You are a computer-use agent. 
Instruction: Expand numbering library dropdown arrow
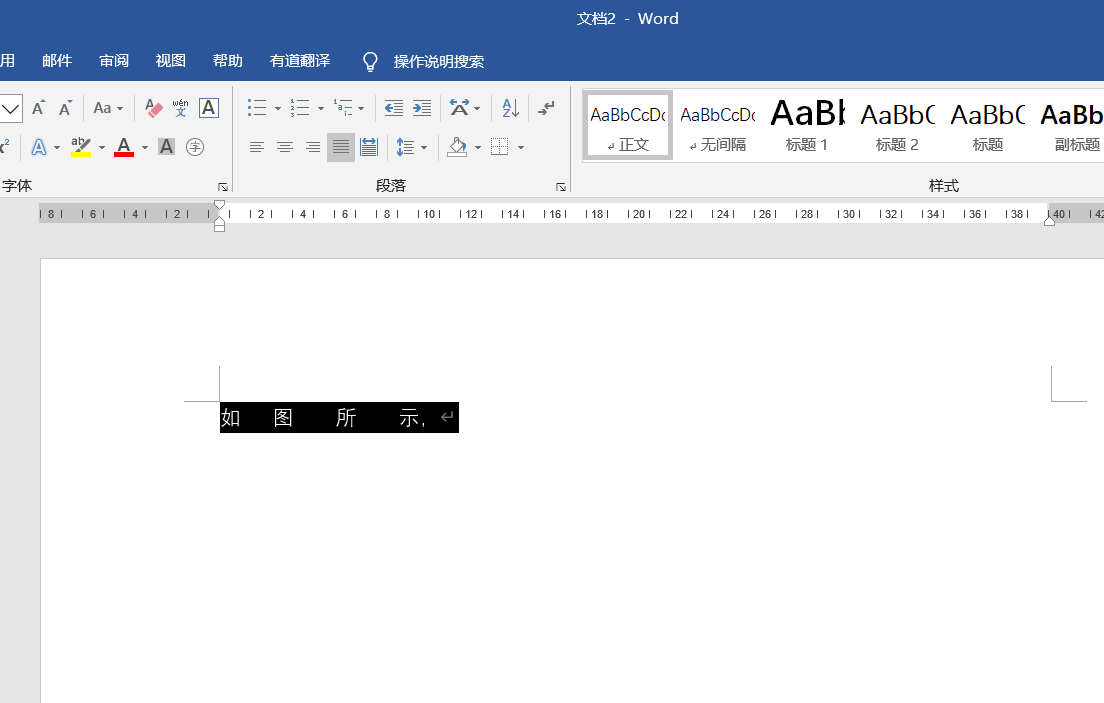pyautogui.click(x=320, y=108)
